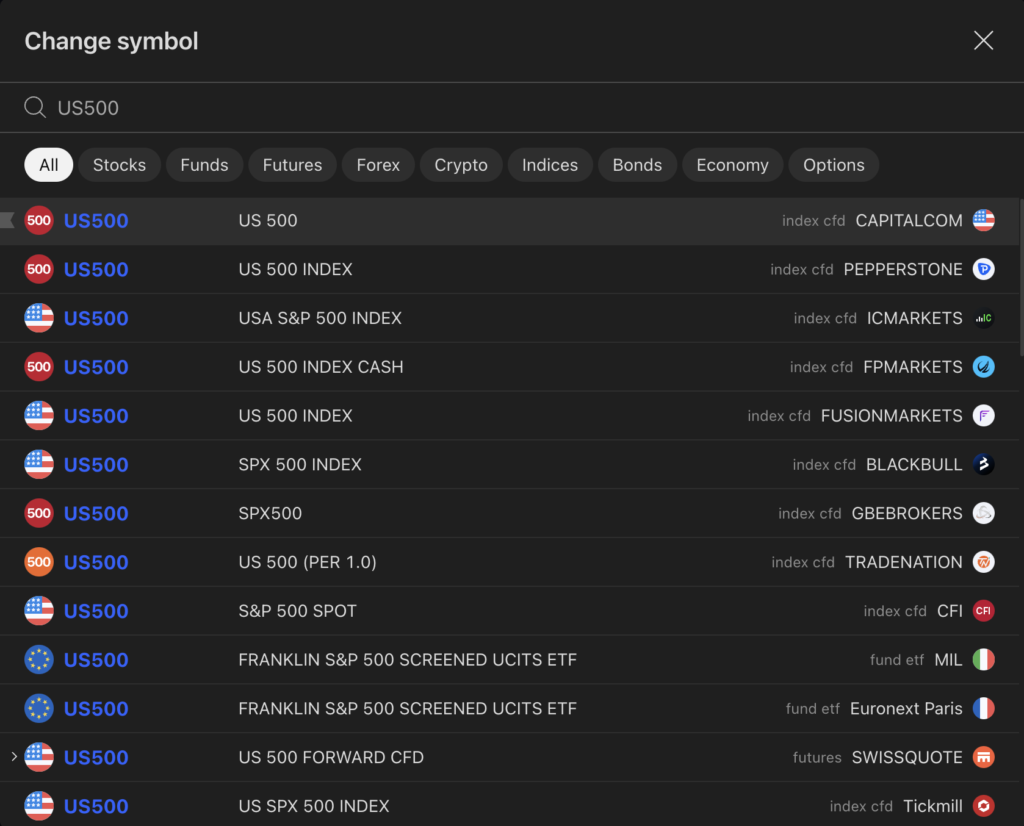Click the search magnifier icon
The width and height of the screenshot is (1024, 826).
(35, 107)
